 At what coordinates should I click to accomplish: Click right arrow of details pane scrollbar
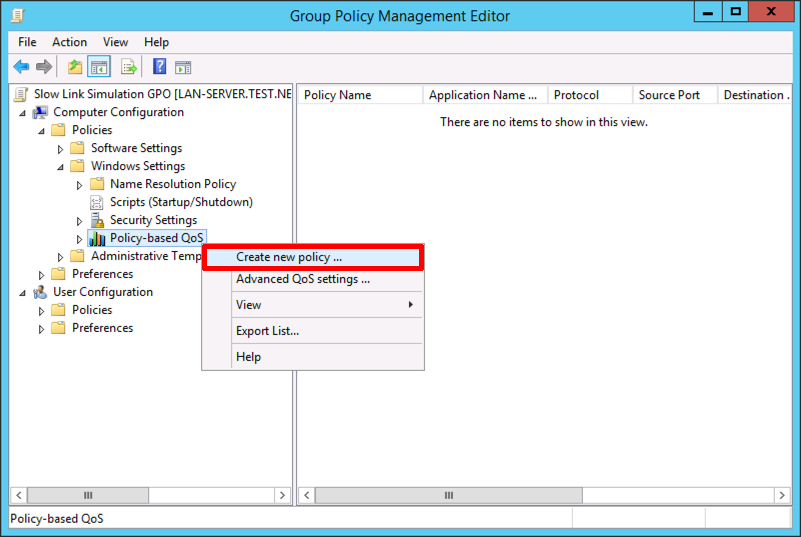click(x=782, y=495)
